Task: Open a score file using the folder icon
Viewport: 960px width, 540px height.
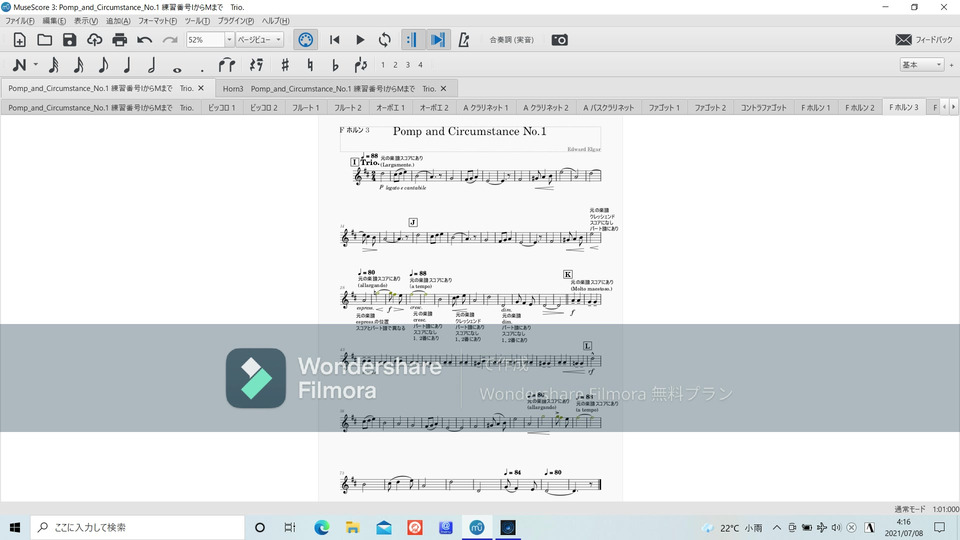Action: coord(45,40)
